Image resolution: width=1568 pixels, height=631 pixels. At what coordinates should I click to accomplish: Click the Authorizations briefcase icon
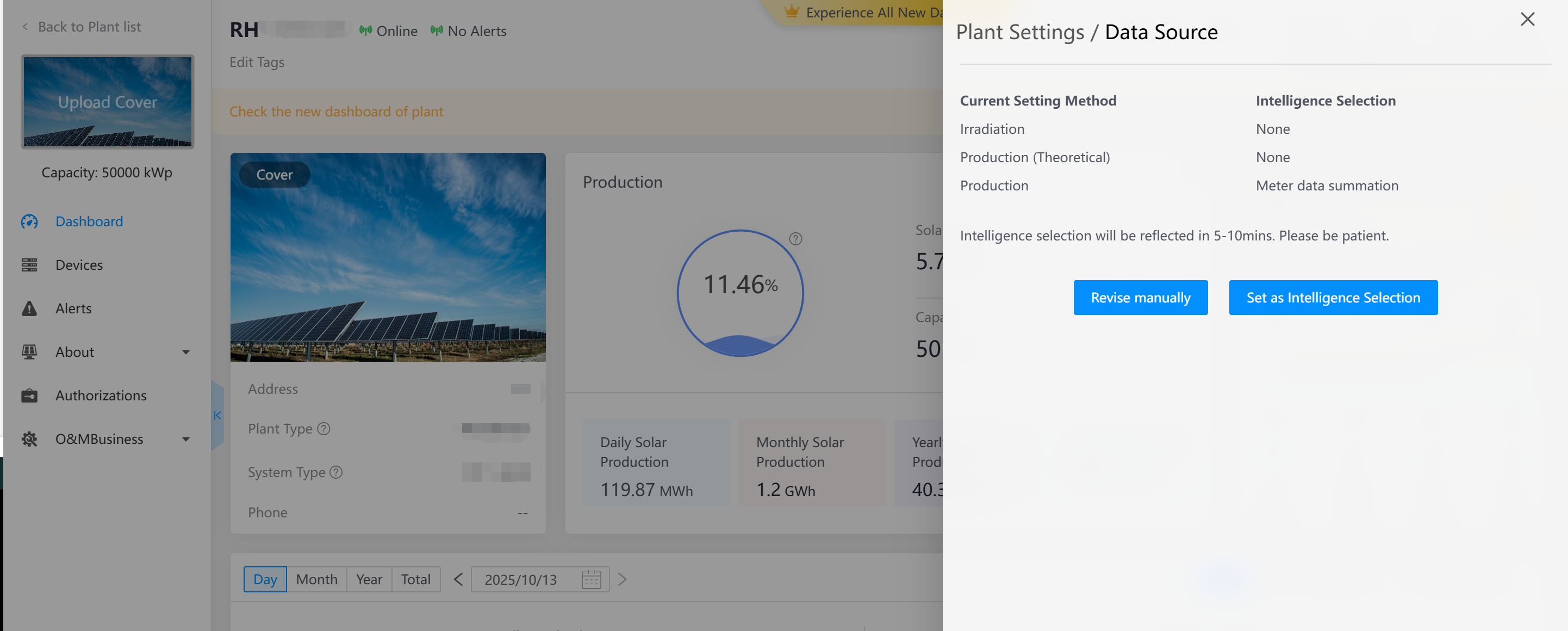[29, 395]
